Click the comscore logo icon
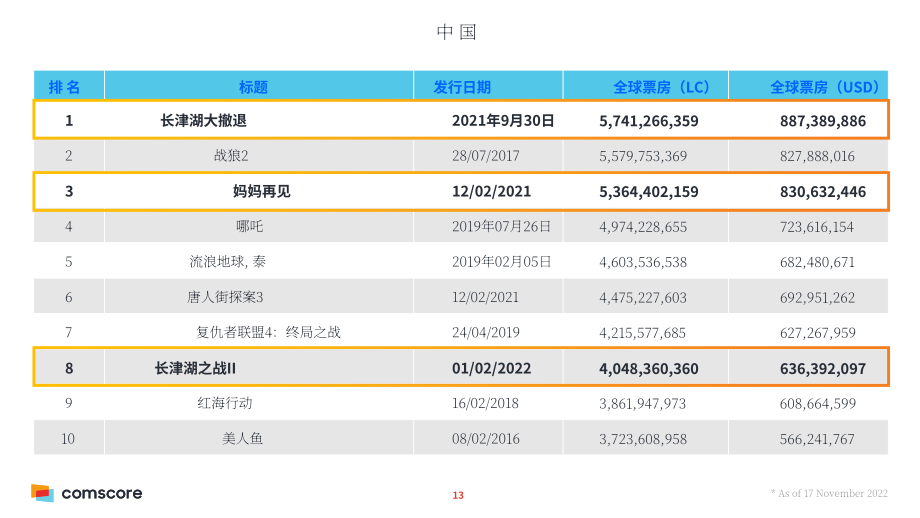Screen dimensions: 920x518 tap(42, 493)
